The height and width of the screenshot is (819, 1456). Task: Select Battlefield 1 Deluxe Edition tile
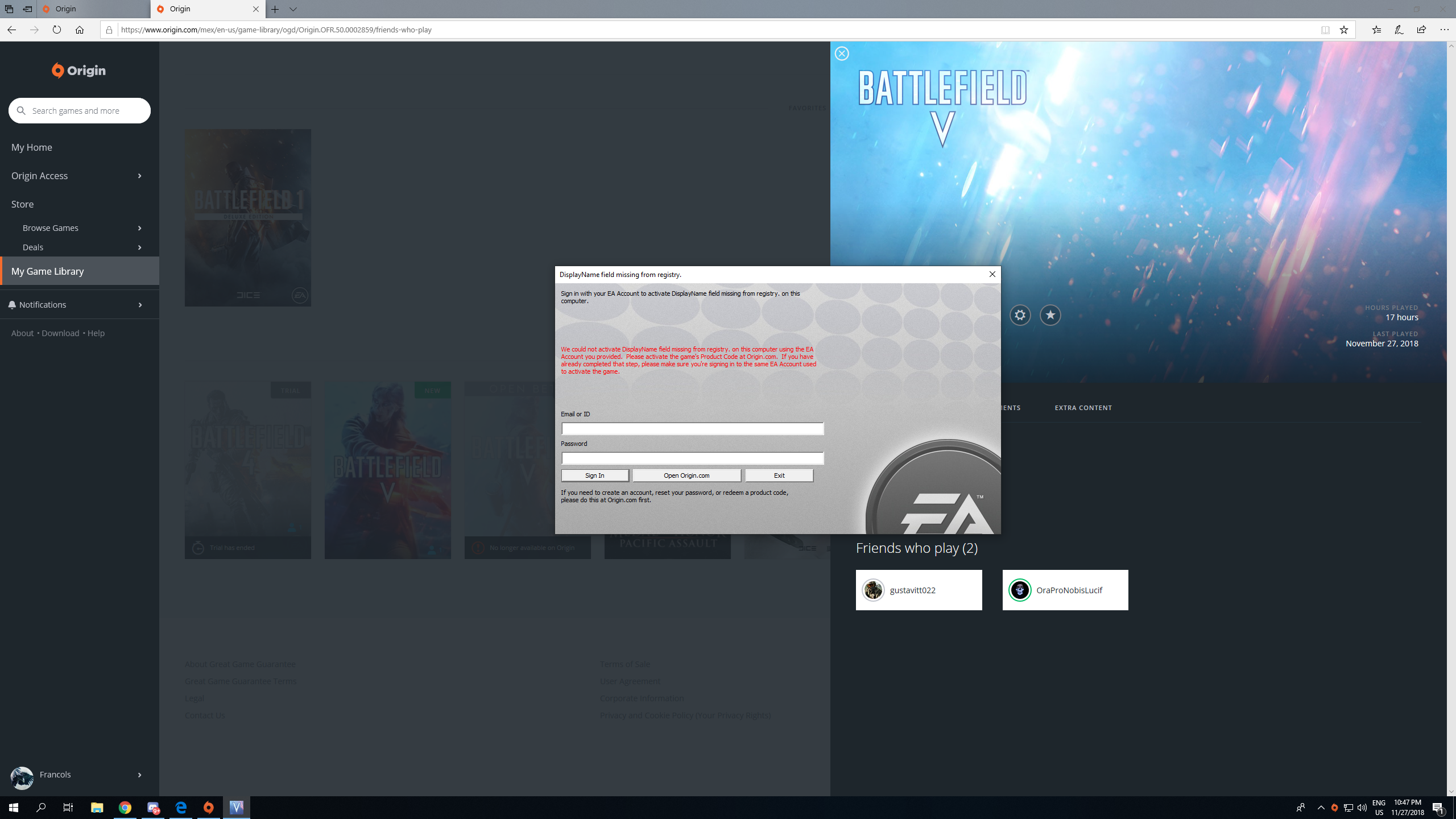(x=247, y=217)
